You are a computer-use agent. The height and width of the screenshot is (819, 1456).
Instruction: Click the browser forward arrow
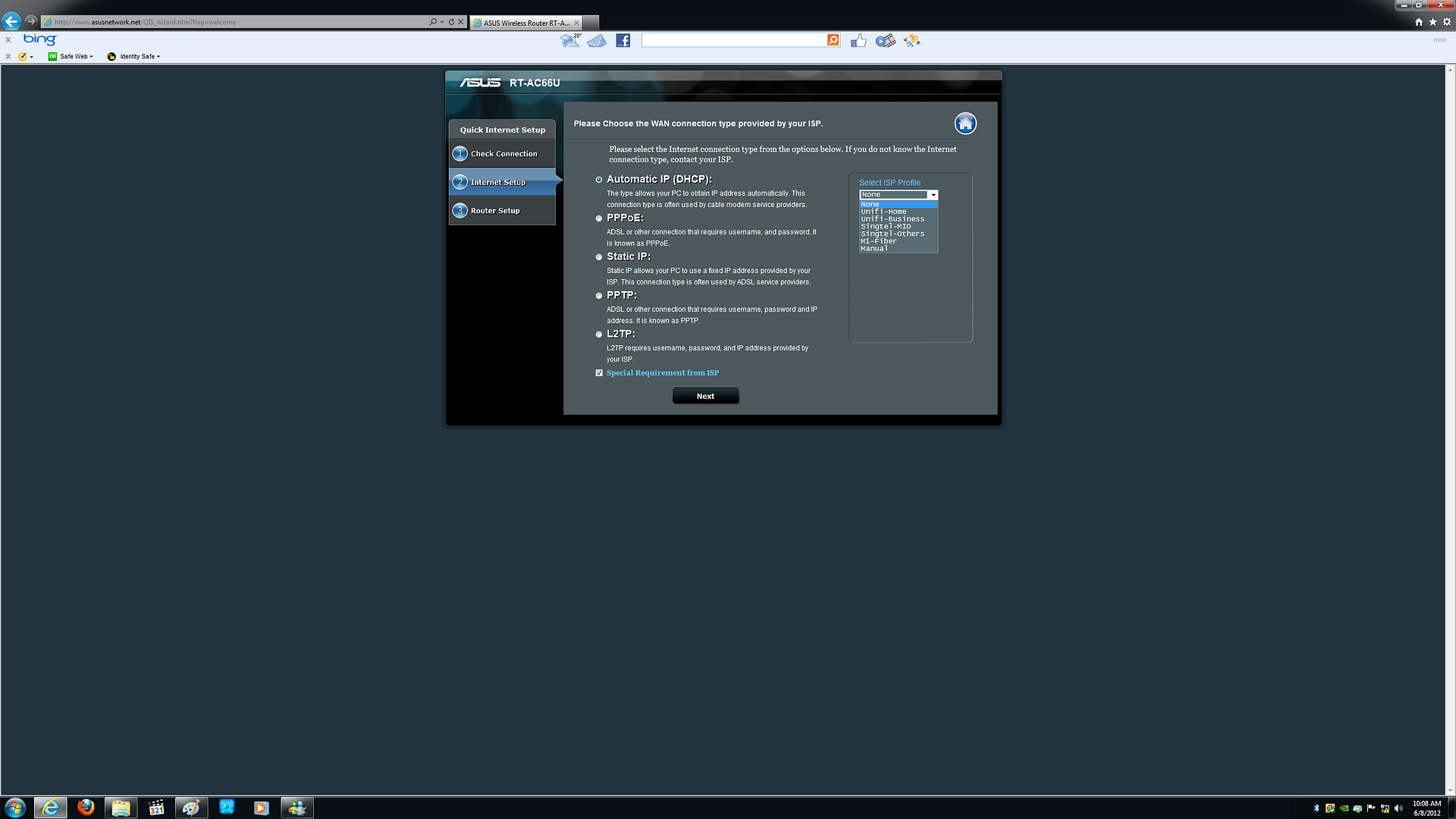coord(31,21)
